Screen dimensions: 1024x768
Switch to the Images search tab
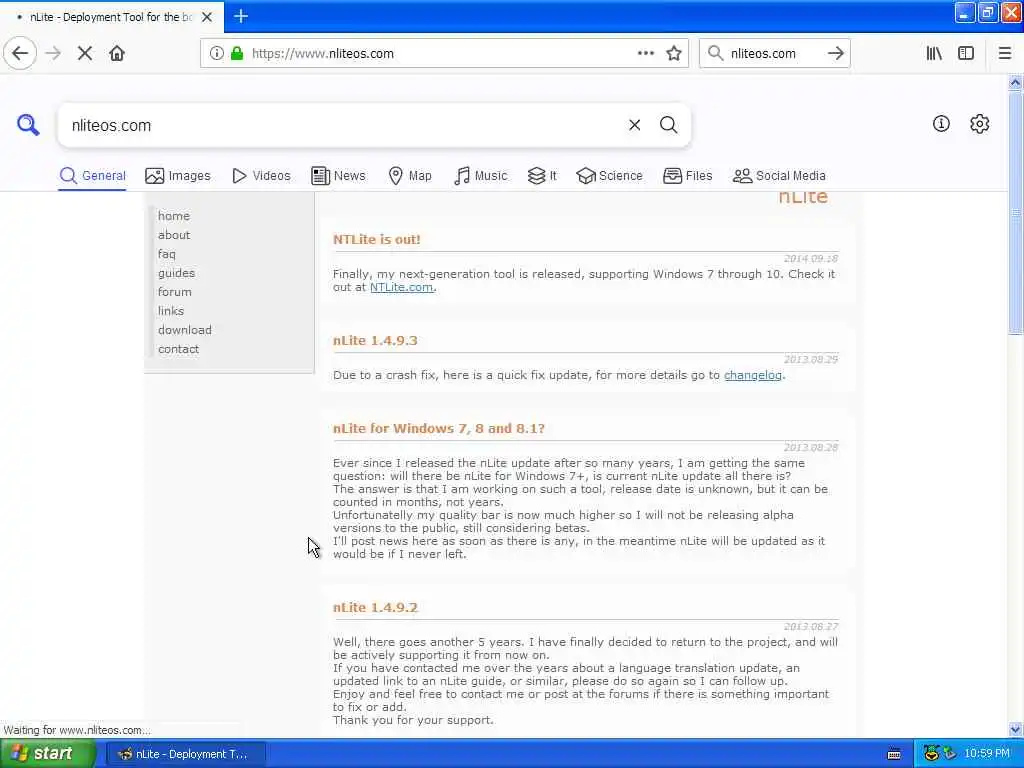[178, 176]
